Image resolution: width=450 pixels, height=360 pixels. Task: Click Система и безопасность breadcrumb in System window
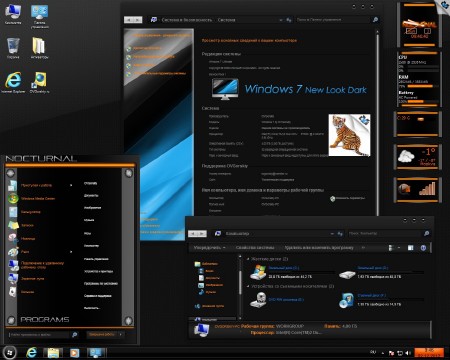tap(186, 20)
